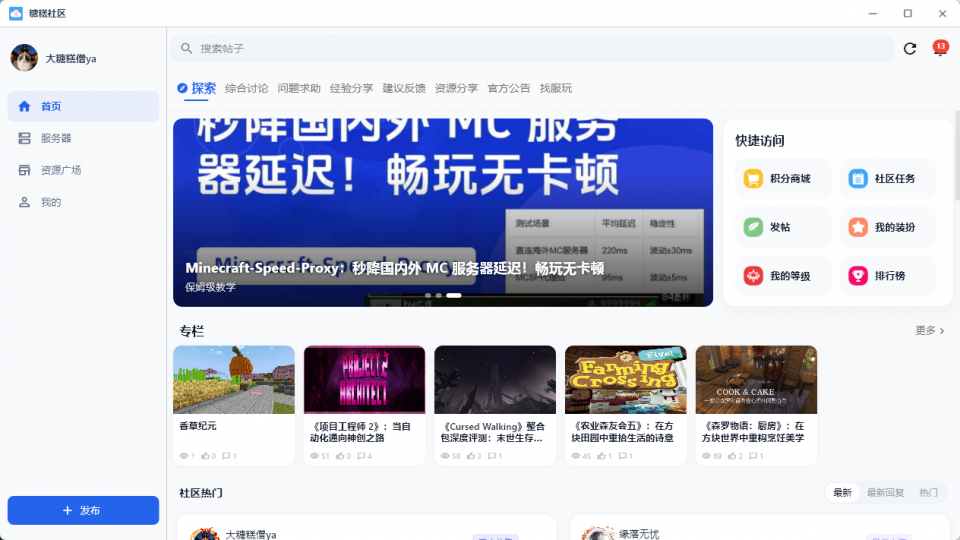
Task: Open the 我的等级 quick access
Action: click(x=784, y=276)
